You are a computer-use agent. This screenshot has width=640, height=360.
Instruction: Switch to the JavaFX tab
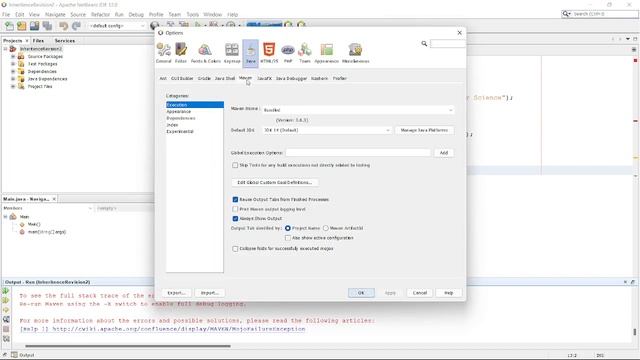point(264,78)
